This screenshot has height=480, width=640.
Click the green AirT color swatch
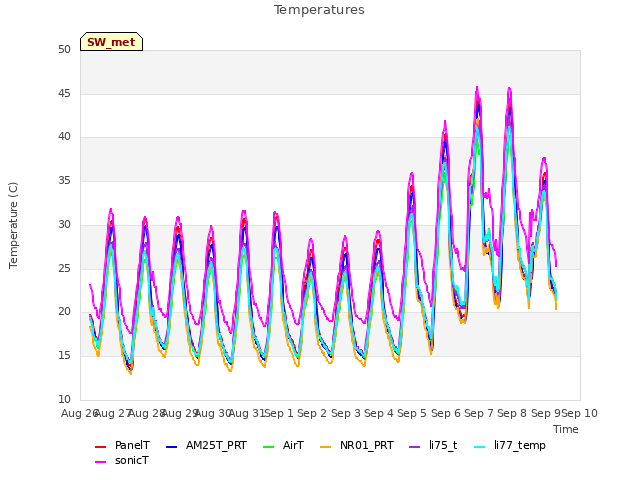[x=269, y=447]
